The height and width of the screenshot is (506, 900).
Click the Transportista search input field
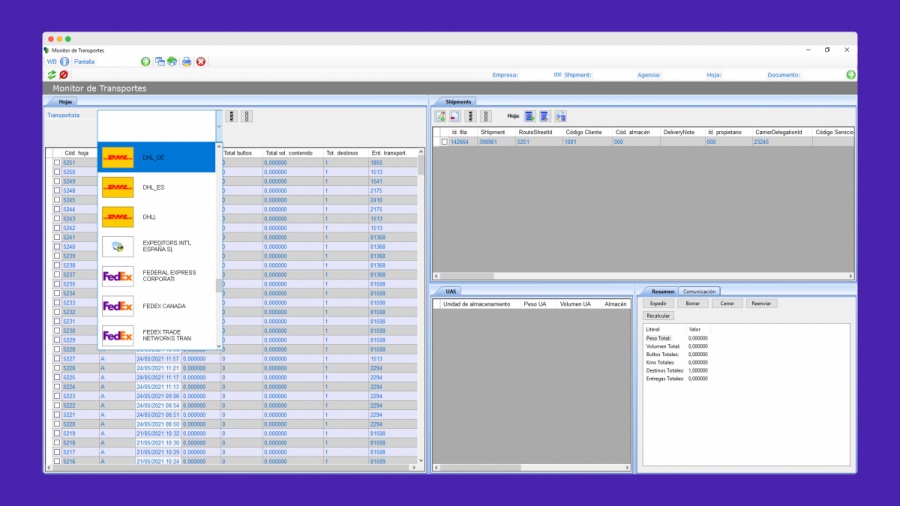156,125
